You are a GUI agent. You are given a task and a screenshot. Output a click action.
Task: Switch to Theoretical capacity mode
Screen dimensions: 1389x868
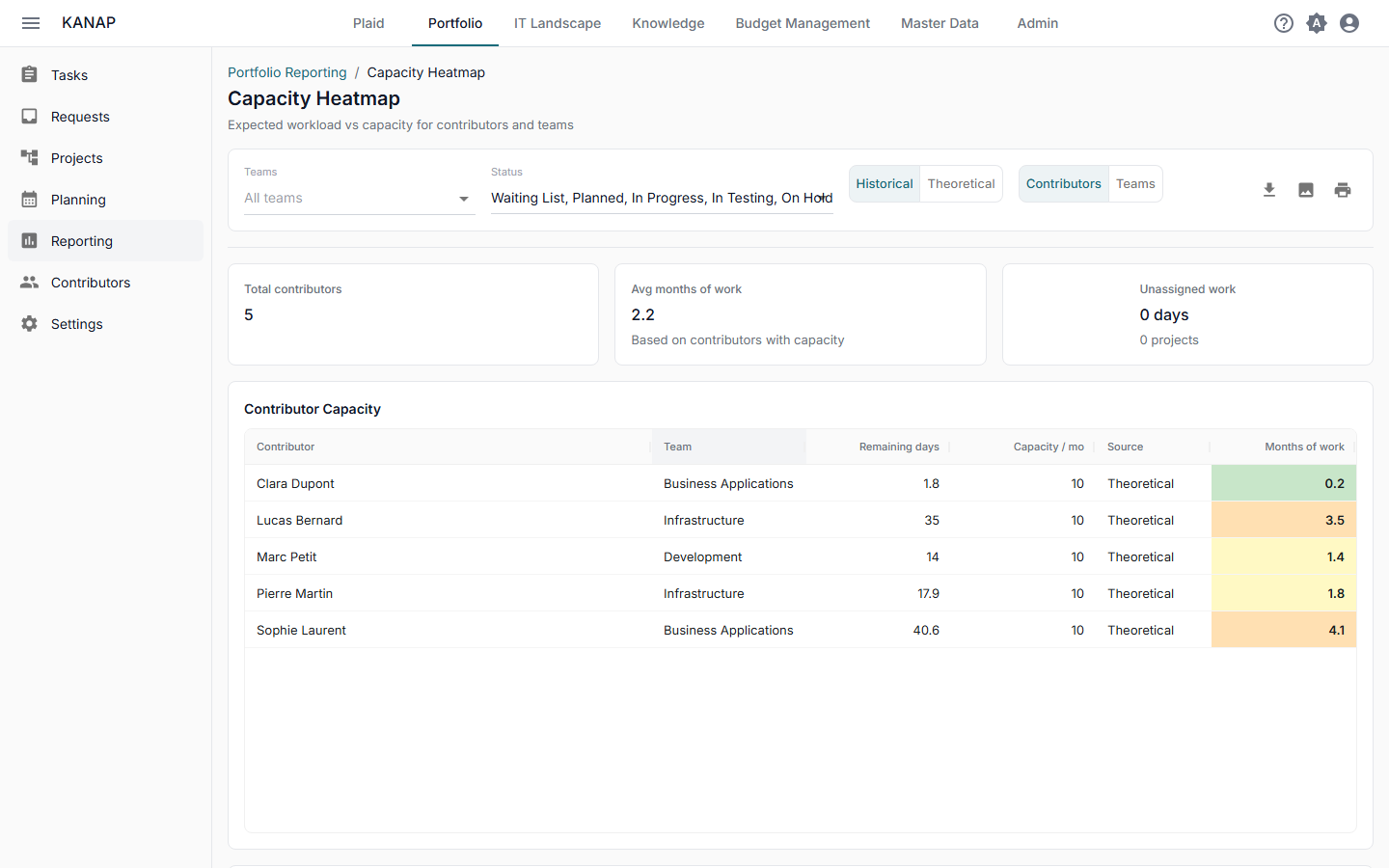point(961,183)
